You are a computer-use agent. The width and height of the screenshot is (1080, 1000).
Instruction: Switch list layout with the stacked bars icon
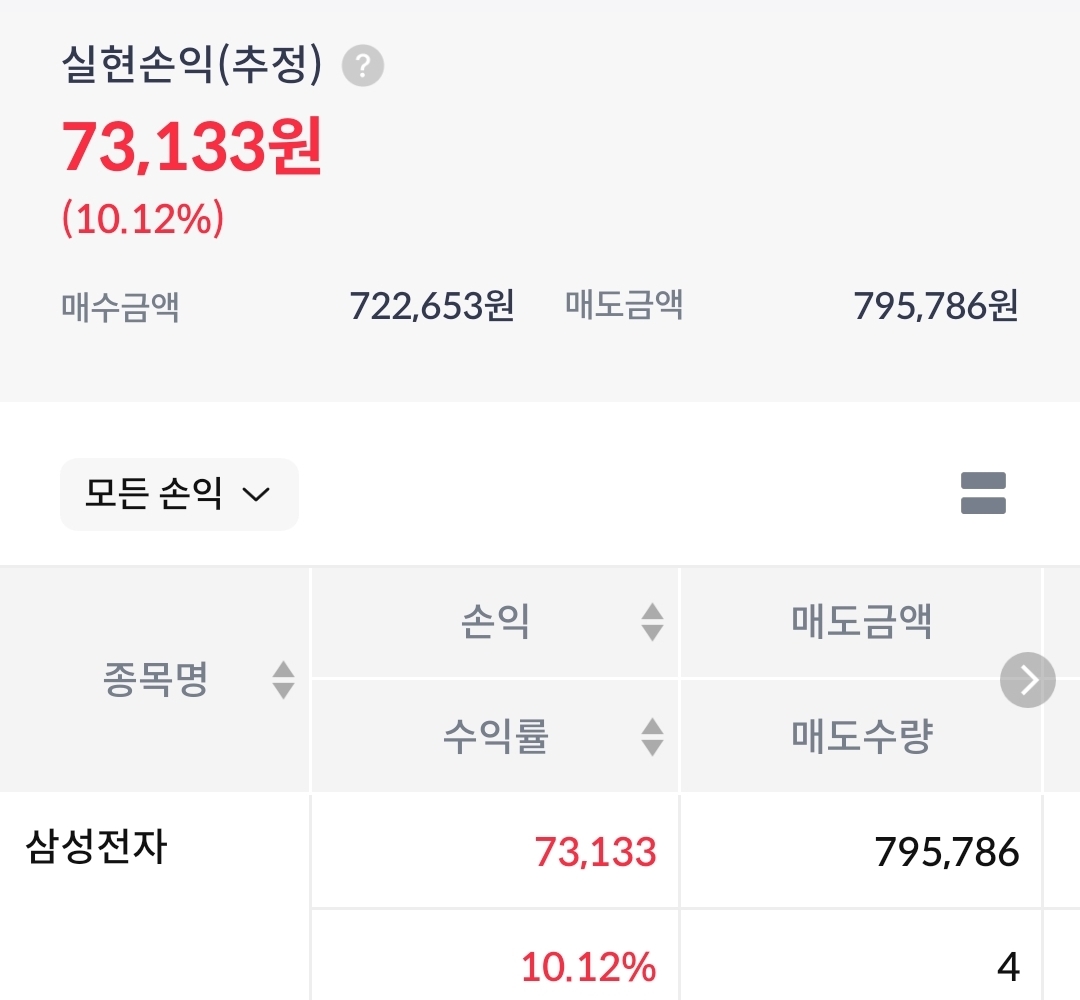[x=983, y=493]
